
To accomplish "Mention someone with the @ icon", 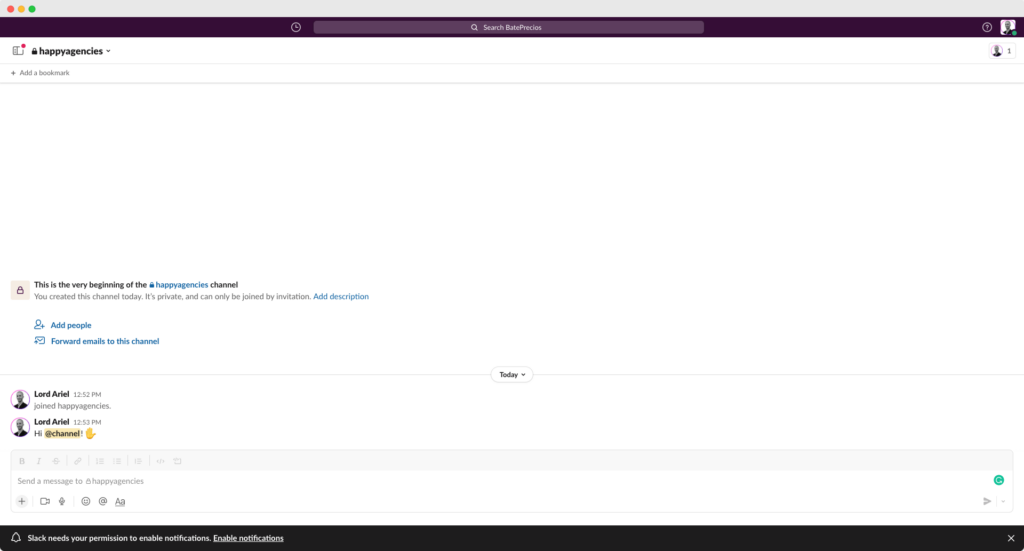I will click(103, 501).
